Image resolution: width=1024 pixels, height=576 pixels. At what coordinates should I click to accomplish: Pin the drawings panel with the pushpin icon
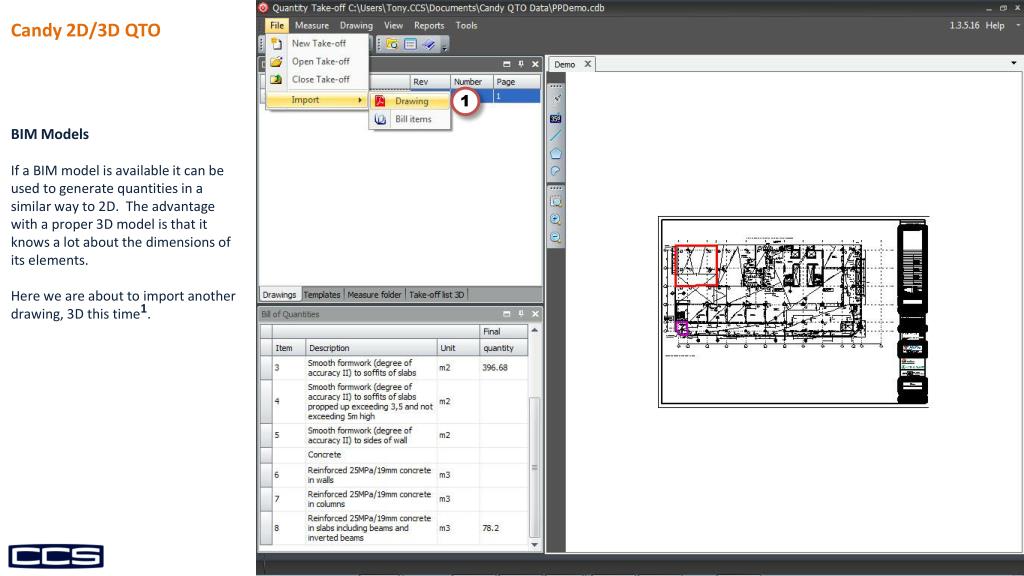coord(521,64)
